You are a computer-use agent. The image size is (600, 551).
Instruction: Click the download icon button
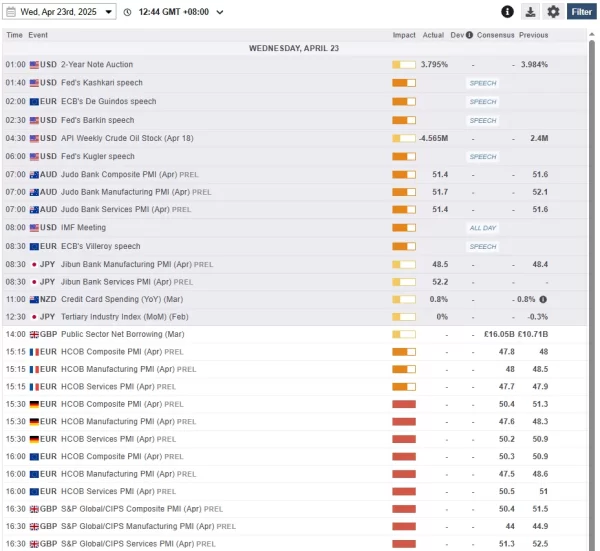[x=530, y=12]
